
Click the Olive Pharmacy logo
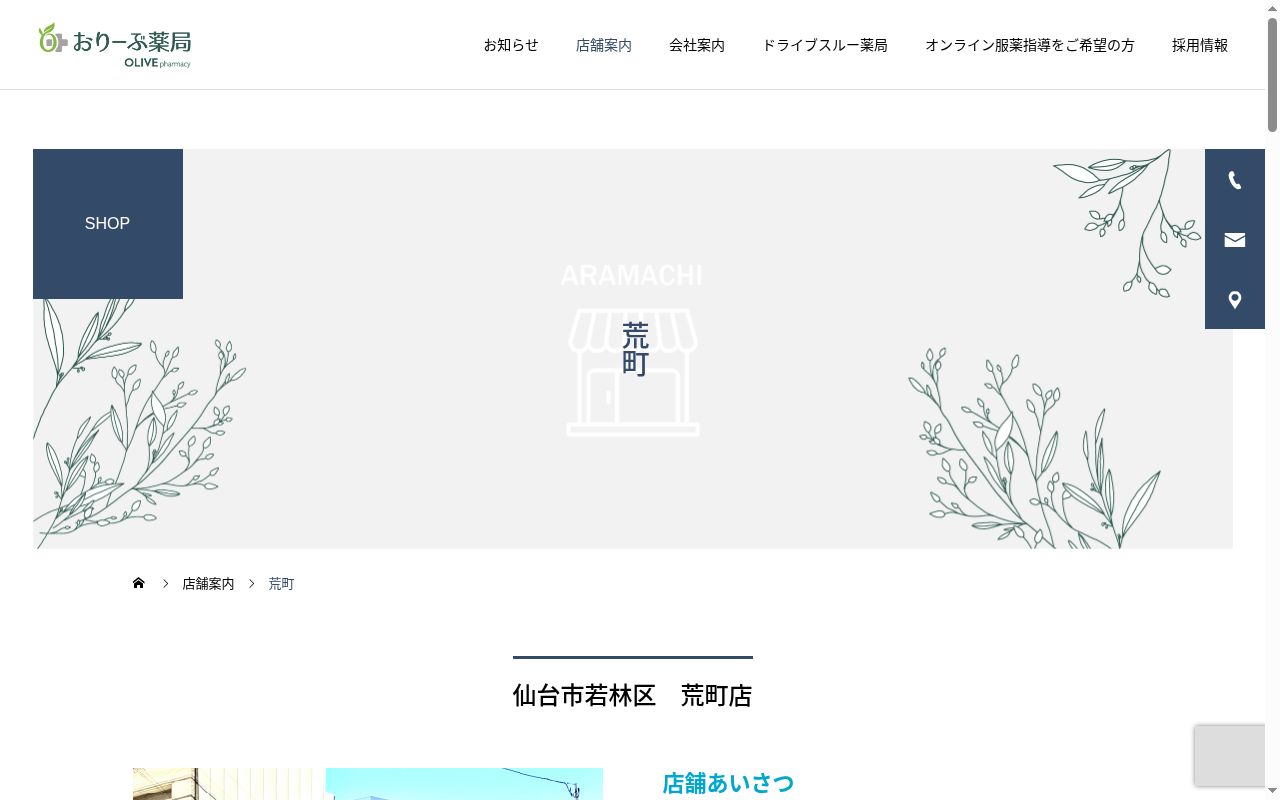114,45
